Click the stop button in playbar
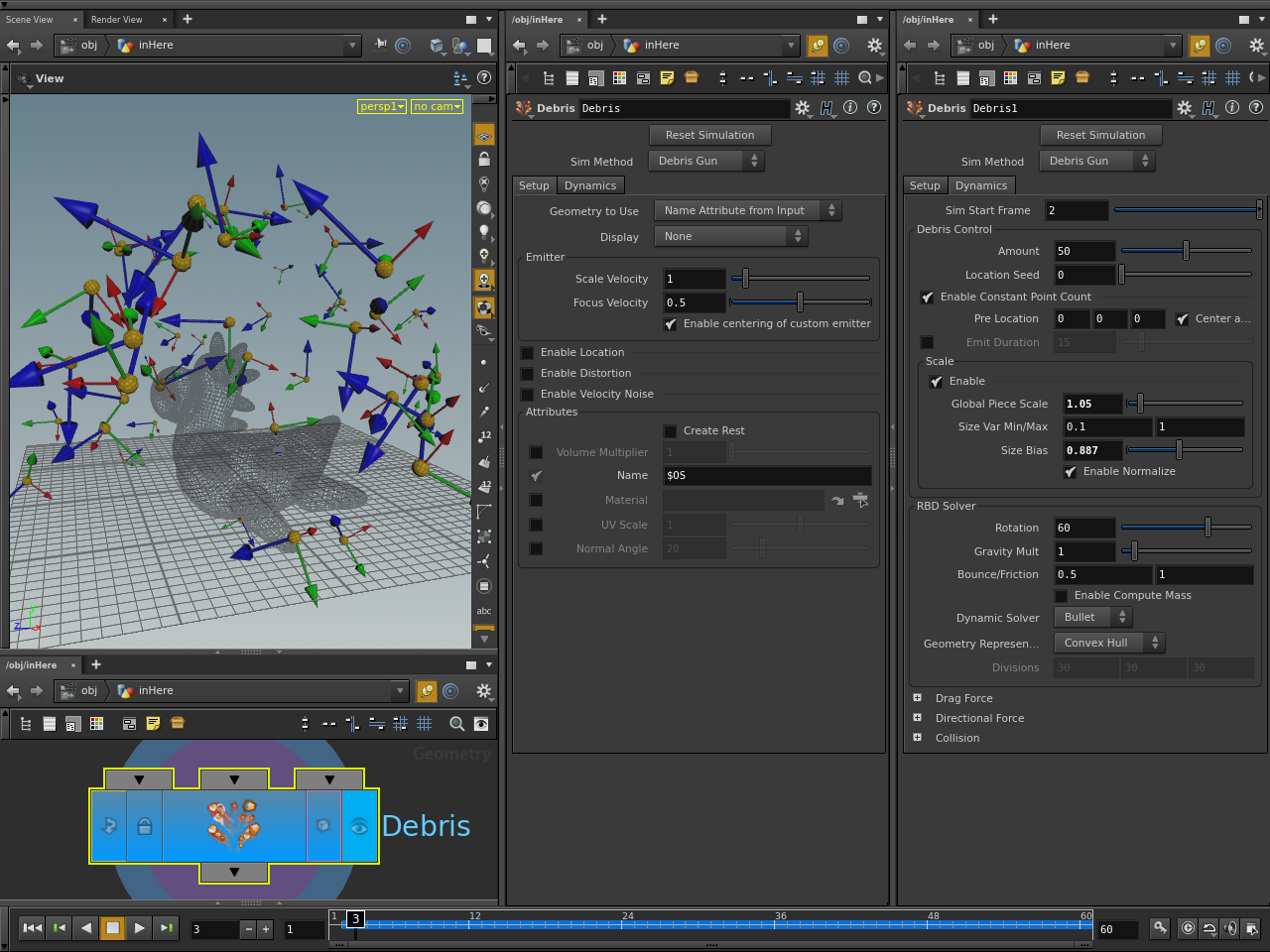The image size is (1270, 952). tap(112, 928)
